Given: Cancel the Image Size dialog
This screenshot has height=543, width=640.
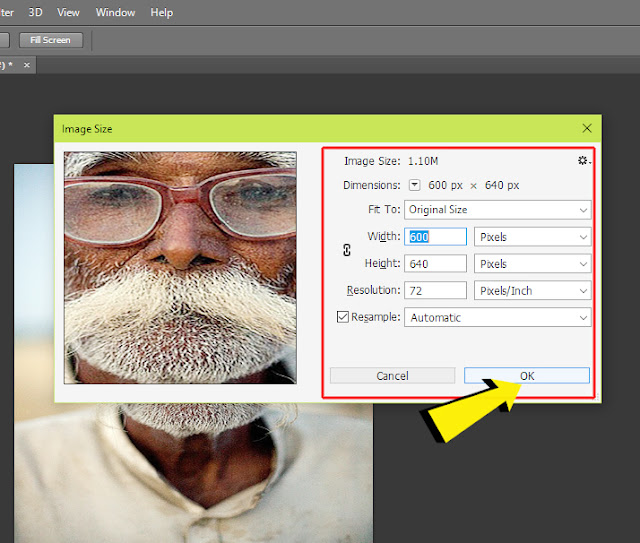Looking at the screenshot, I should coord(392,376).
